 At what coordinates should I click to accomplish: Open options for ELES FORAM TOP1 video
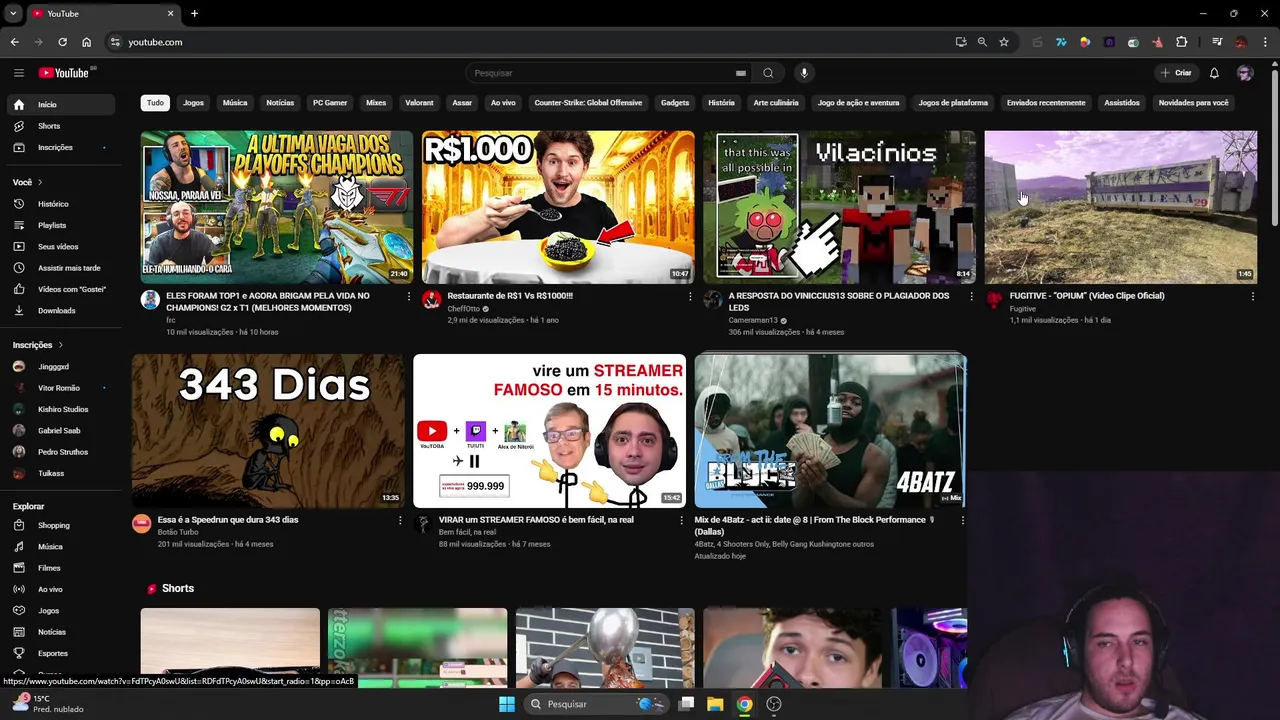click(408, 296)
